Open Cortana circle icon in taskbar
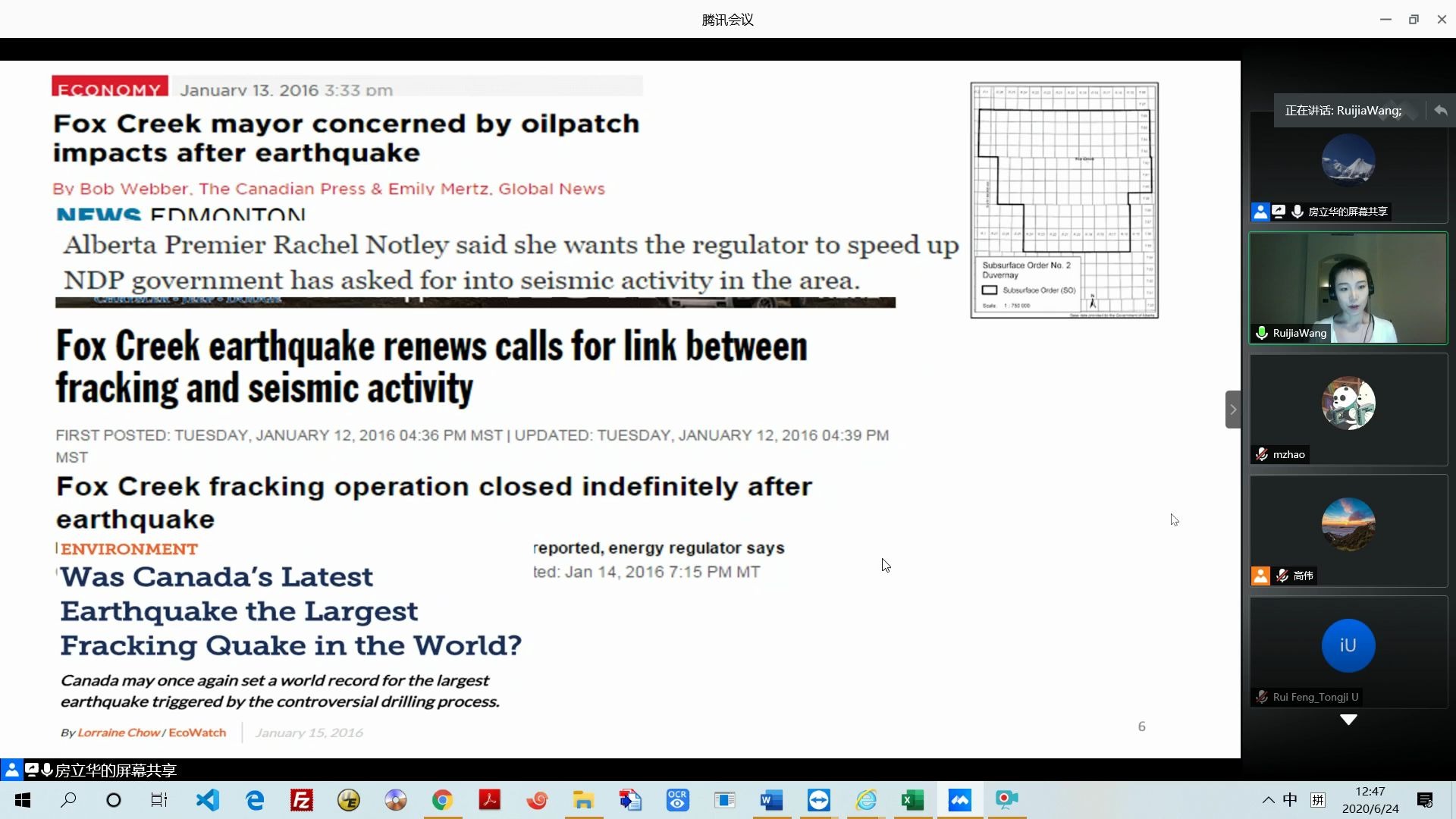This screenshot has width=1456, height=819. (114, 800)
